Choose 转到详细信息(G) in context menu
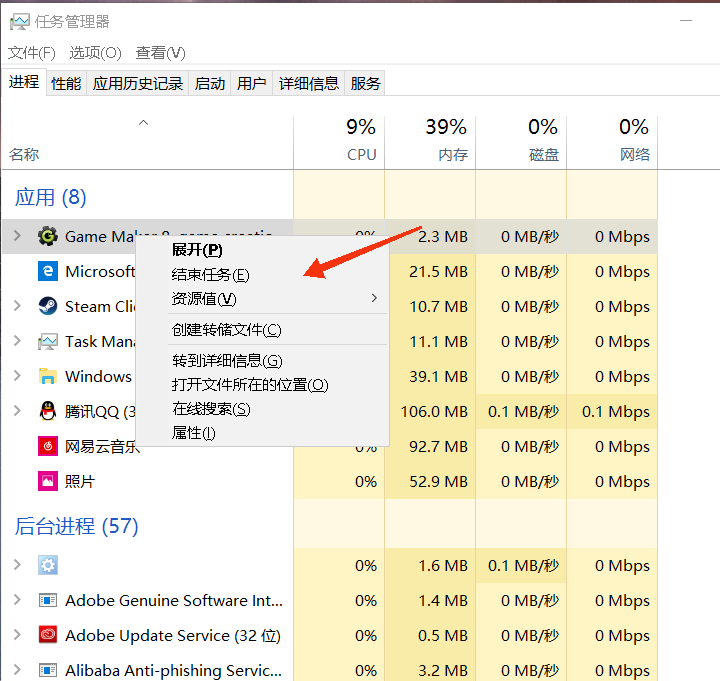Image resolution: width=720 pixels, height=681 pixels. pyautogui.click(x=263, y=361)
